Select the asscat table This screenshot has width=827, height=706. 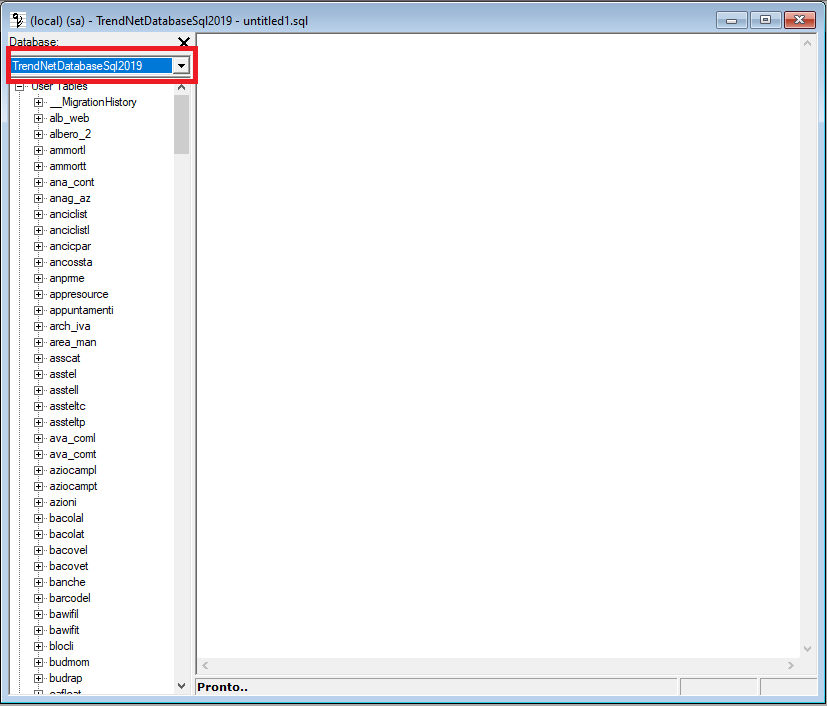tap(65, 358)
